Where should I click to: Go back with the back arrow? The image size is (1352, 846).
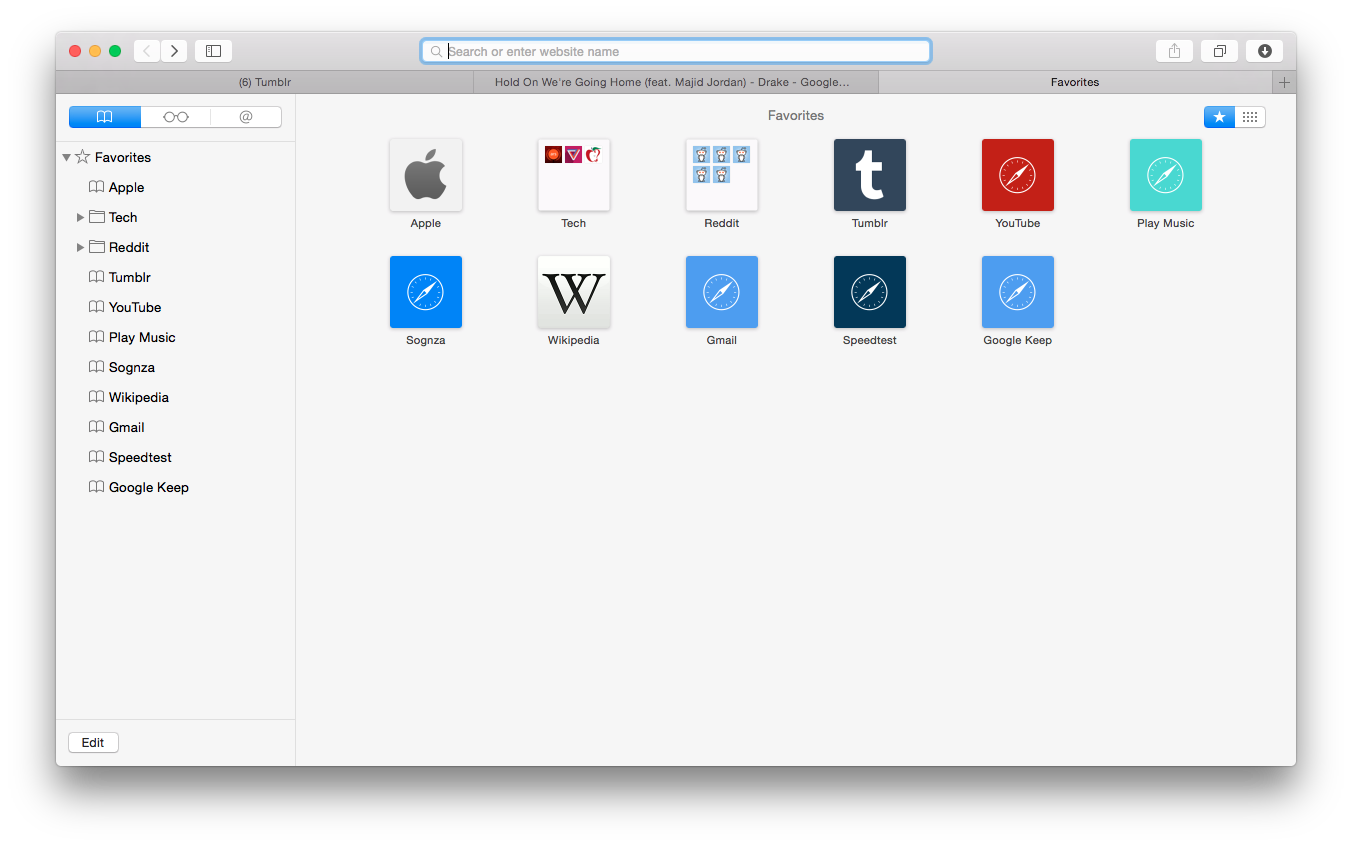click(147, 51)
